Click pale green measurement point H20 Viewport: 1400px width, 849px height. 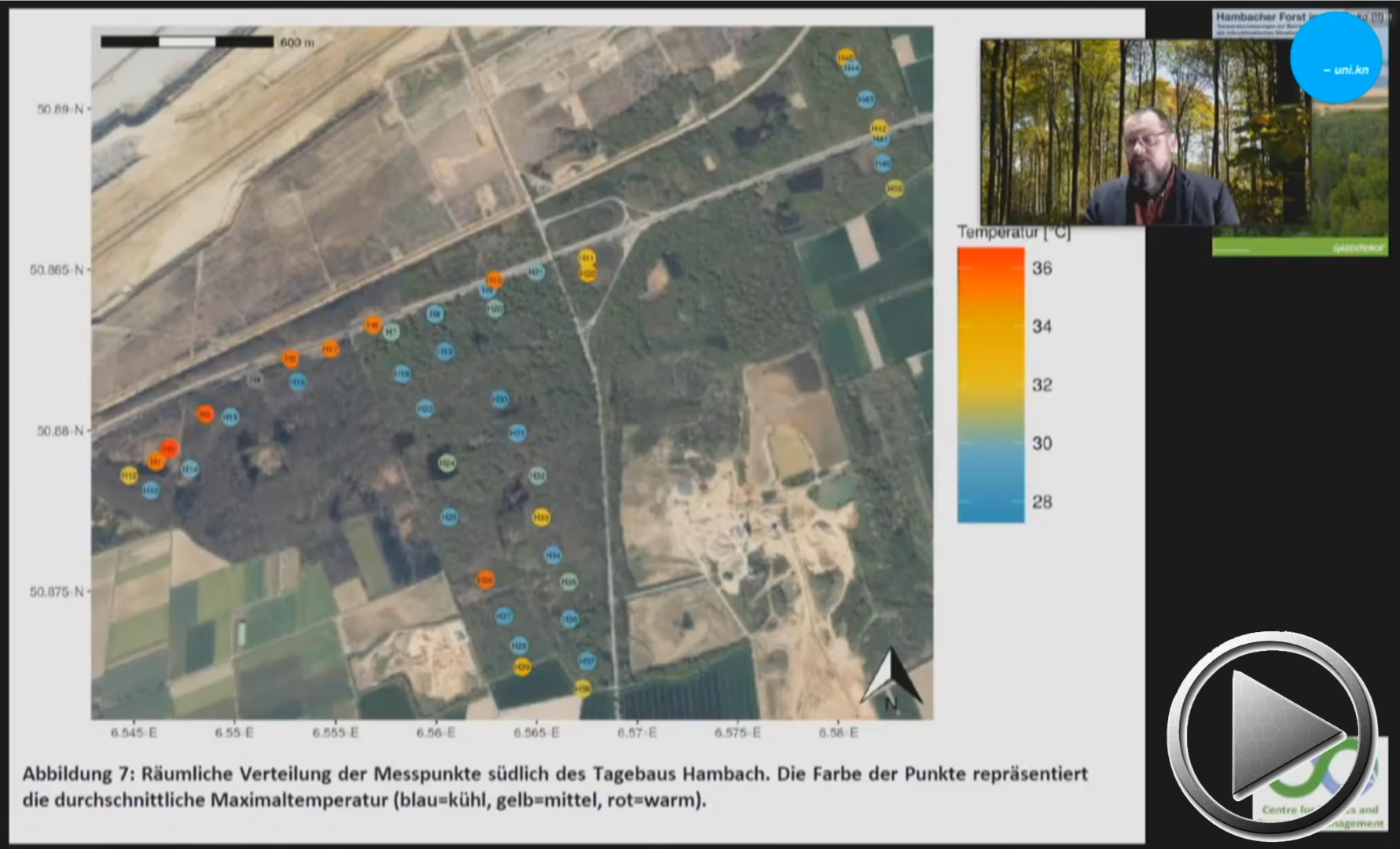(x=494, y=309)
